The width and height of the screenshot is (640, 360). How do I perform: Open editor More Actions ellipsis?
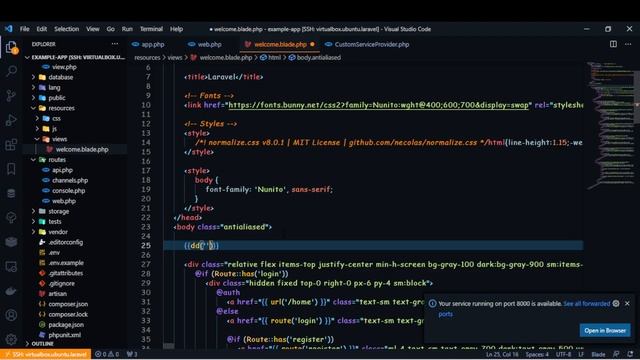628,44
